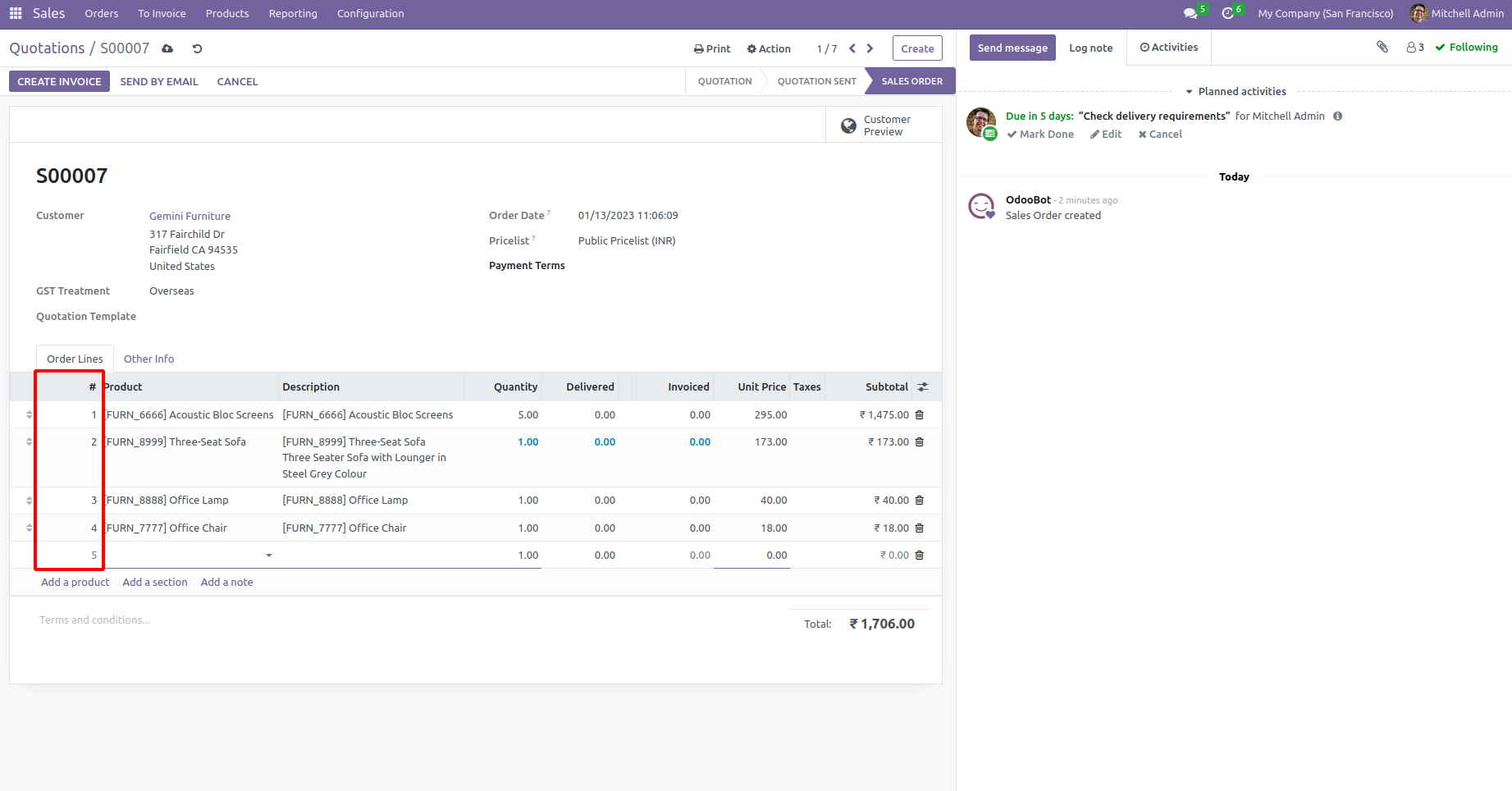Go to the next record arrow

(x=870, y=48)
